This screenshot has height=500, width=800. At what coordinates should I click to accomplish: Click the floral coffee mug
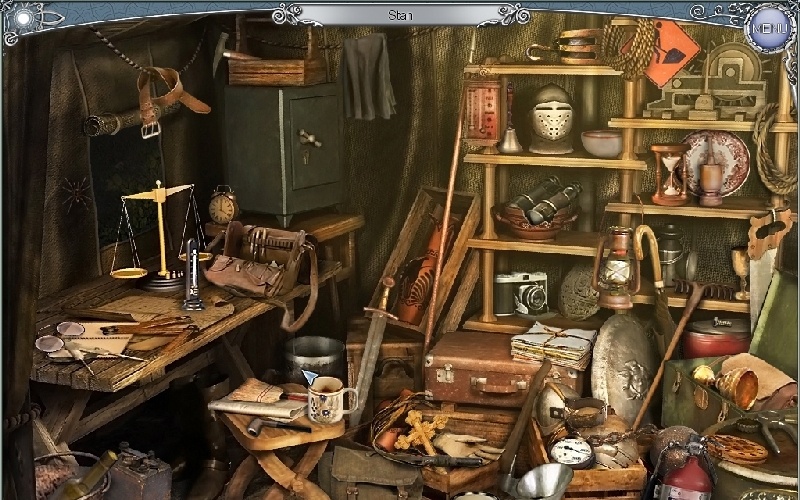331,400
